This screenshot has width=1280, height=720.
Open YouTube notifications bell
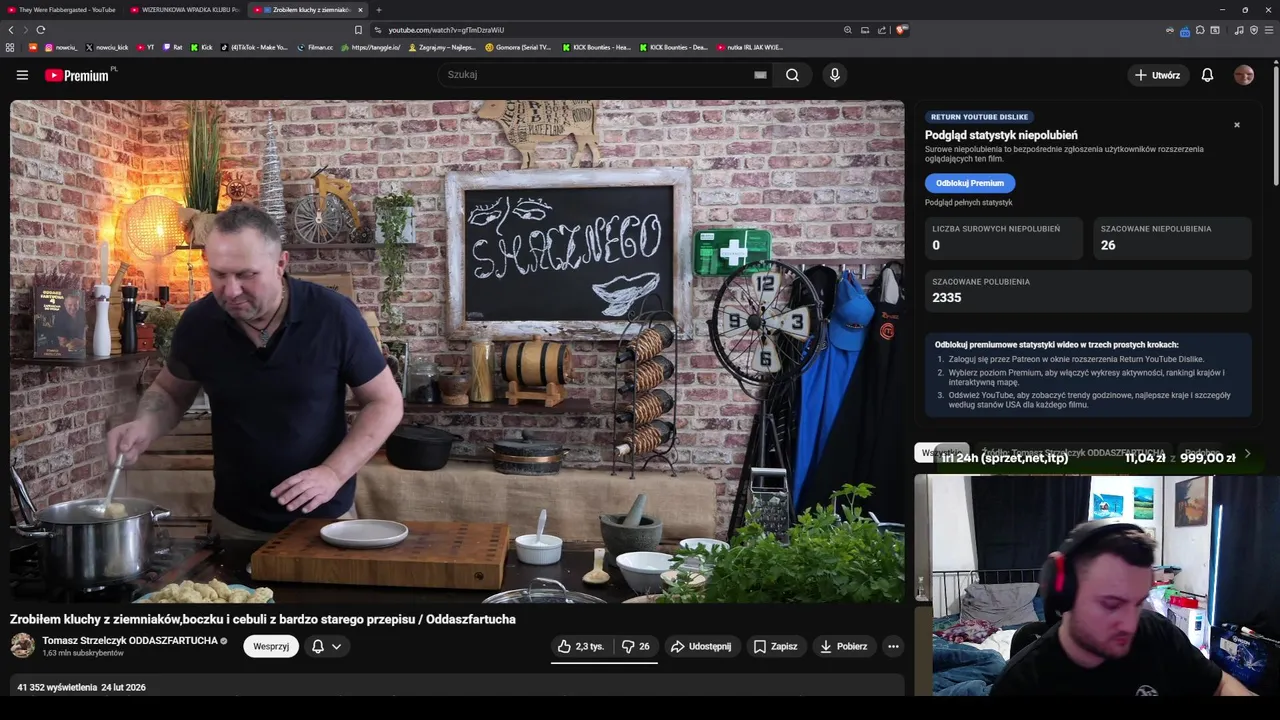[1207, 75]
